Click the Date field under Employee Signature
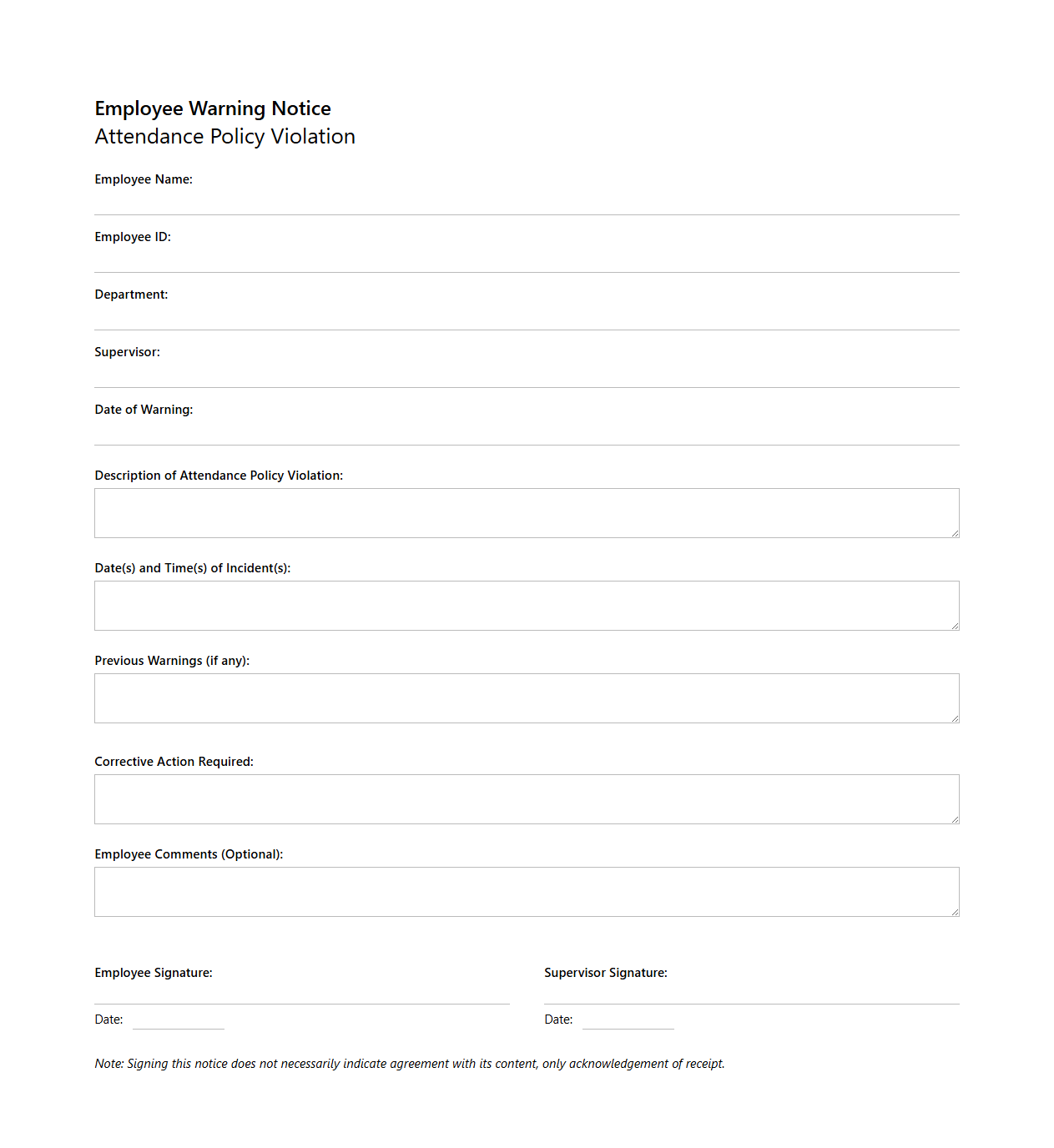This screenshot has width=1054, height=1148. (178, 1022)
